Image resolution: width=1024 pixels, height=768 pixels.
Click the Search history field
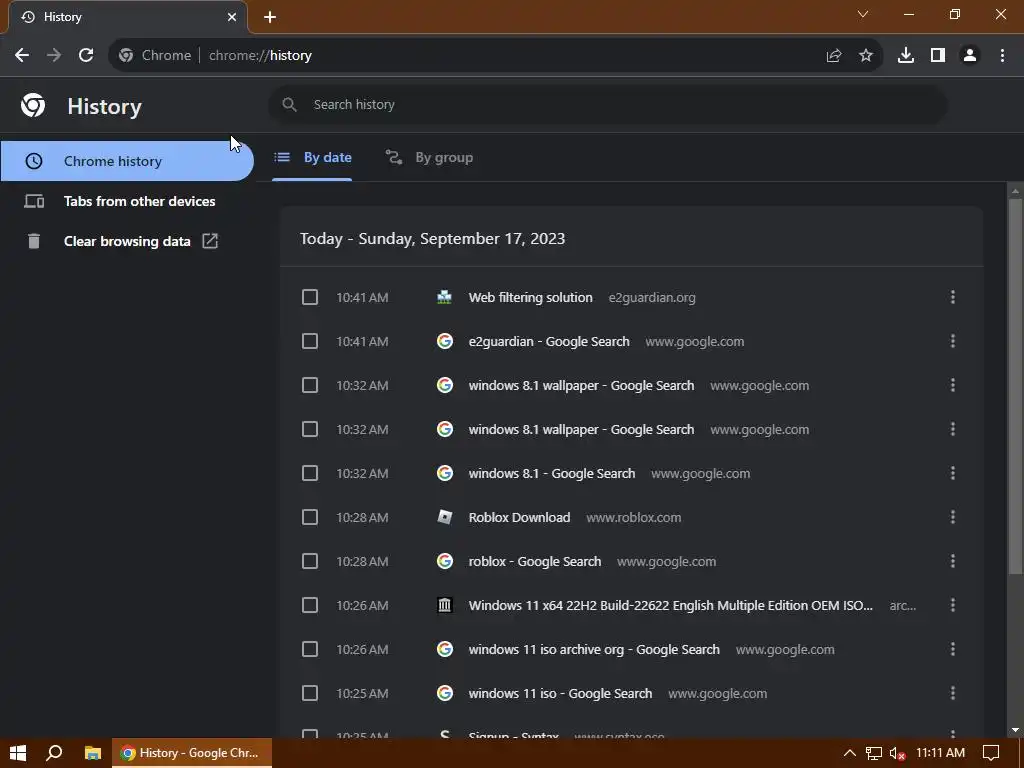tap(607, 104)
